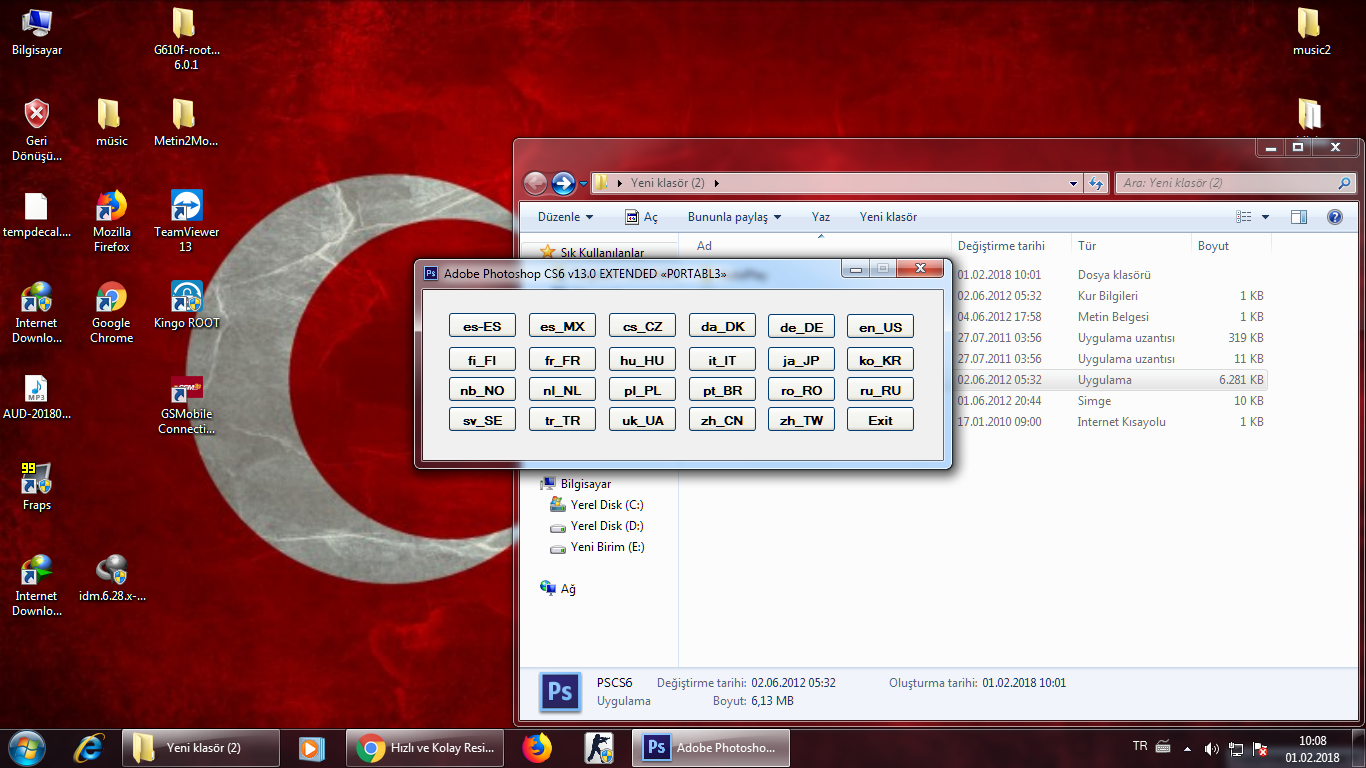Click the Sık Kullanılanlar favorites entry
1366x768 pixels.
(592, 253)
